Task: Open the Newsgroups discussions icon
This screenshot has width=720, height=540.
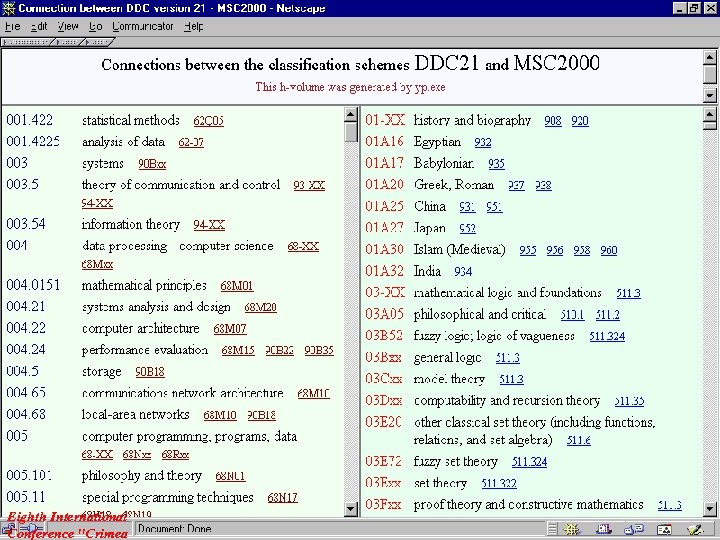Action: (x=634, y=529)
